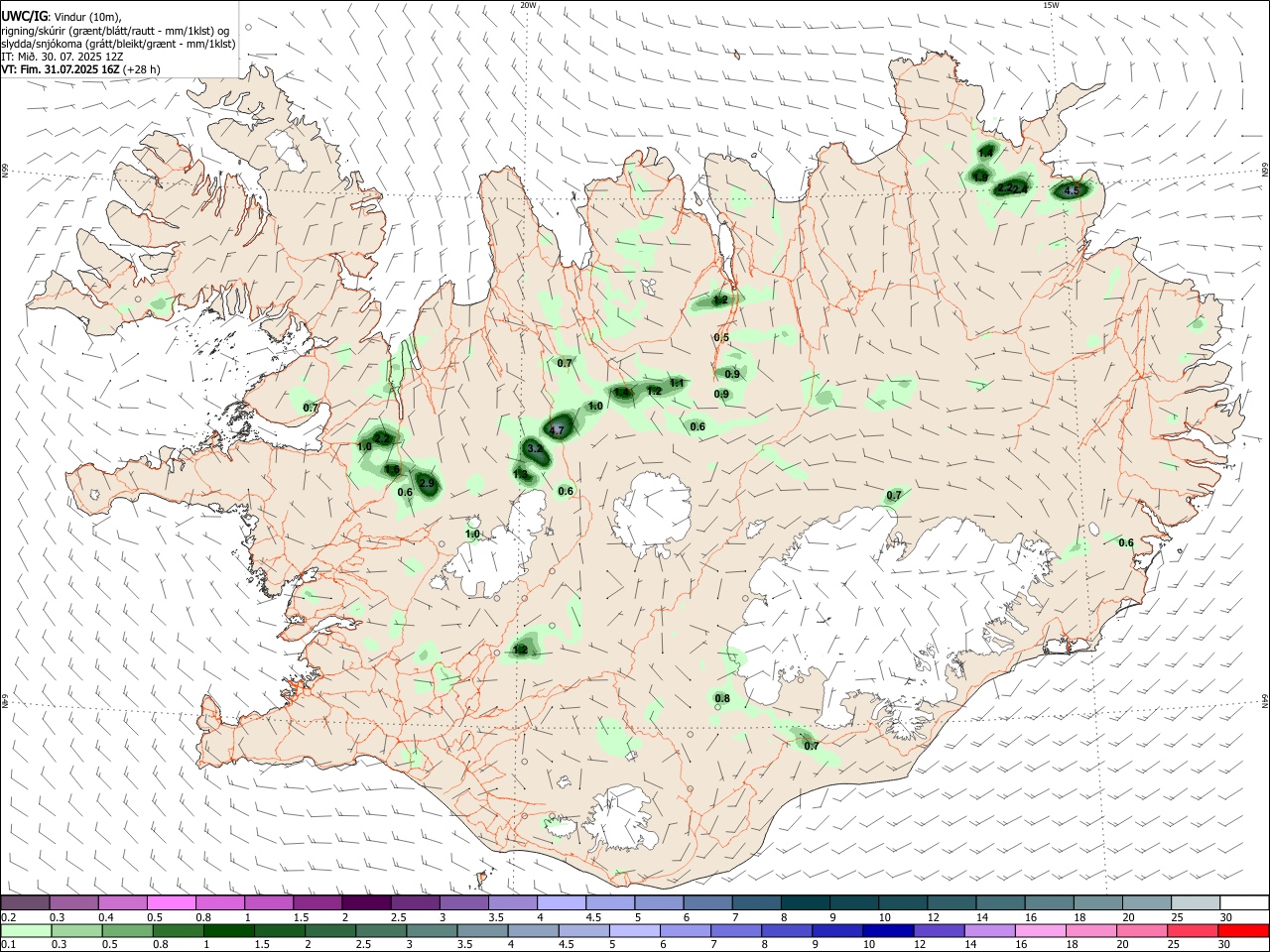Click the 0.5 value on the map
Viewport: 1270px width, 952px height.
pos(721,338)
